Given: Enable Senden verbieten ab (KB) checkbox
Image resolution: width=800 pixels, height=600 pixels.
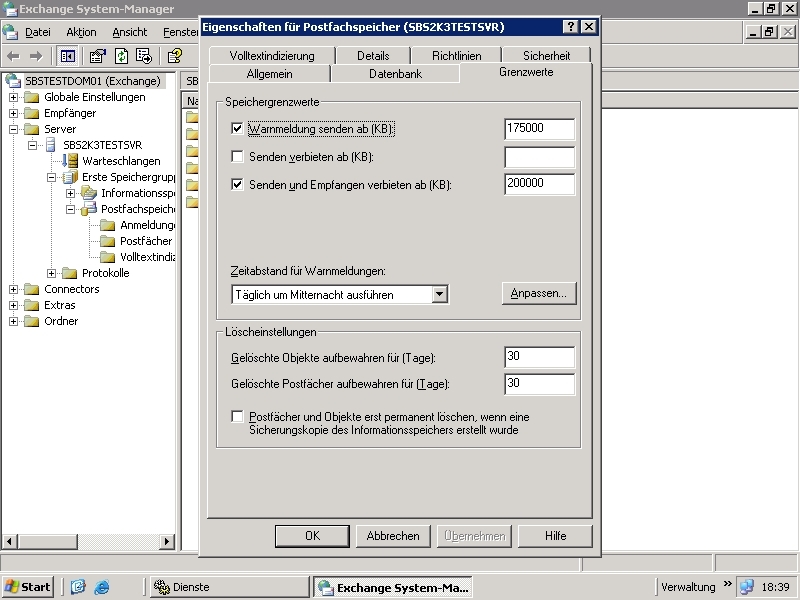Looking at the screenshot, I should 237,156.
